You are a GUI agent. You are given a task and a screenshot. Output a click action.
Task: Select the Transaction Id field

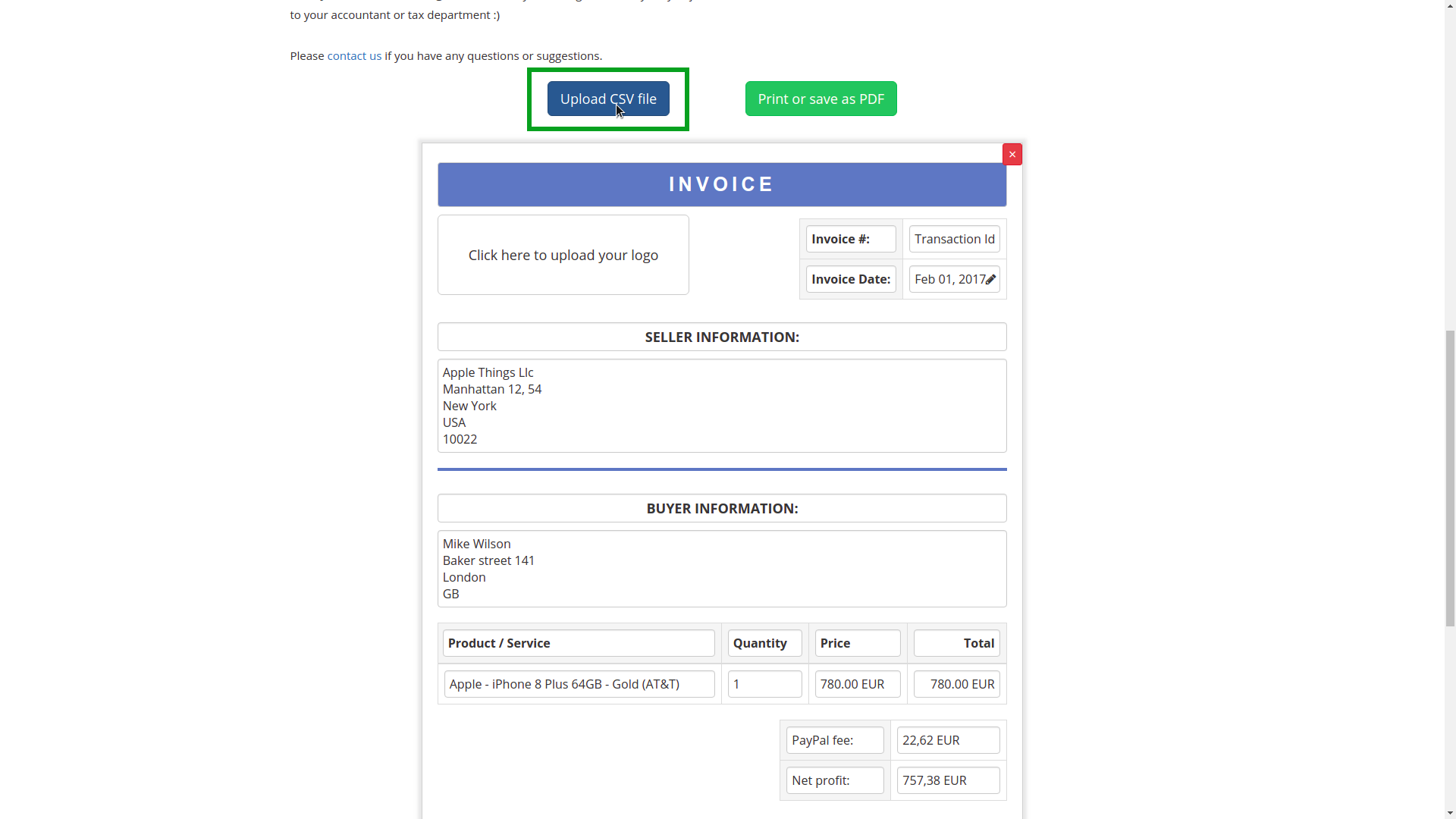click(954, 239)
